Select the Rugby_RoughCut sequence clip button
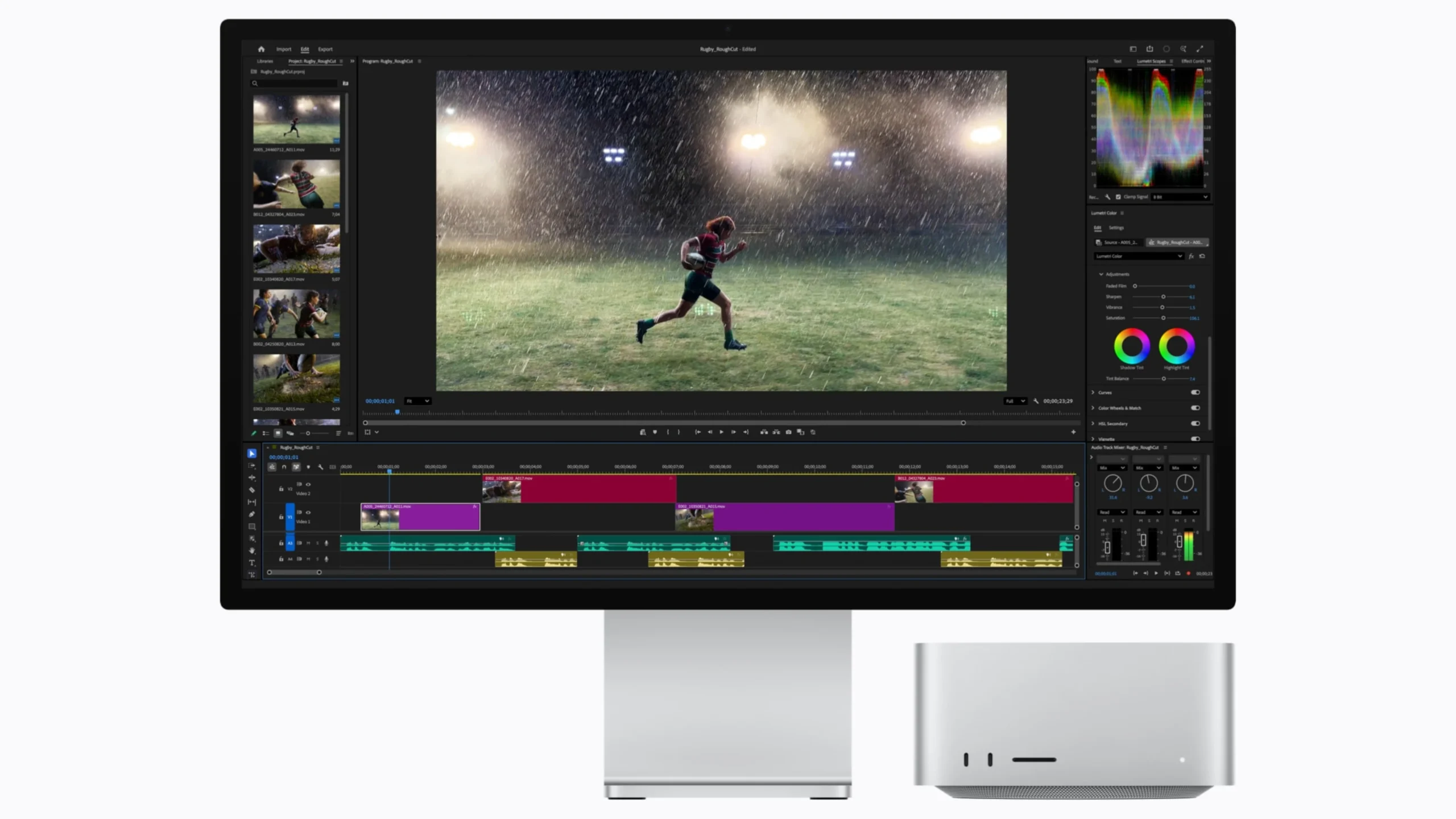The height and width of the screenshot is (819, 1456). pos(1177,242)
